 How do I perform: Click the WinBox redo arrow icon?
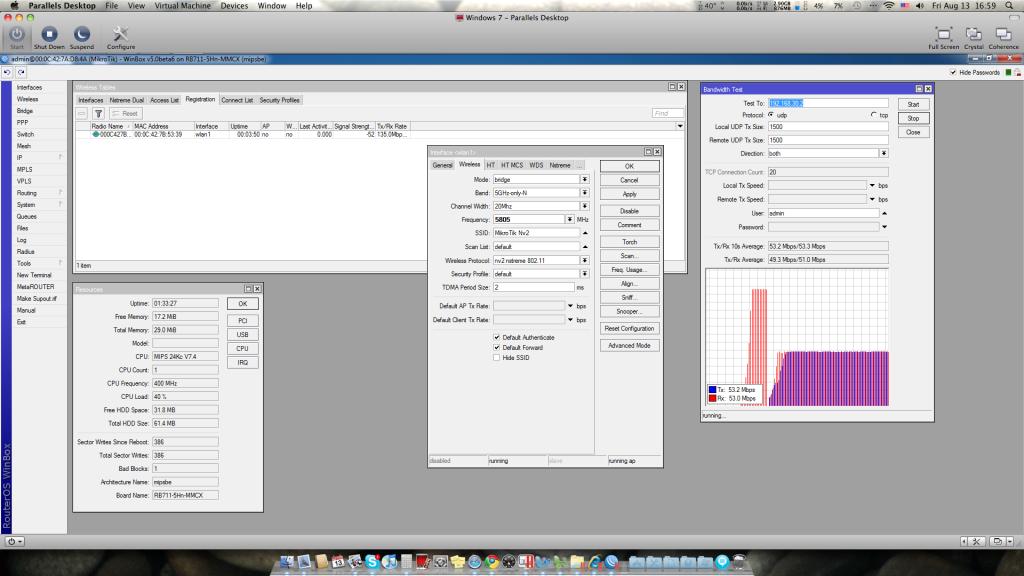coord(20,73)
